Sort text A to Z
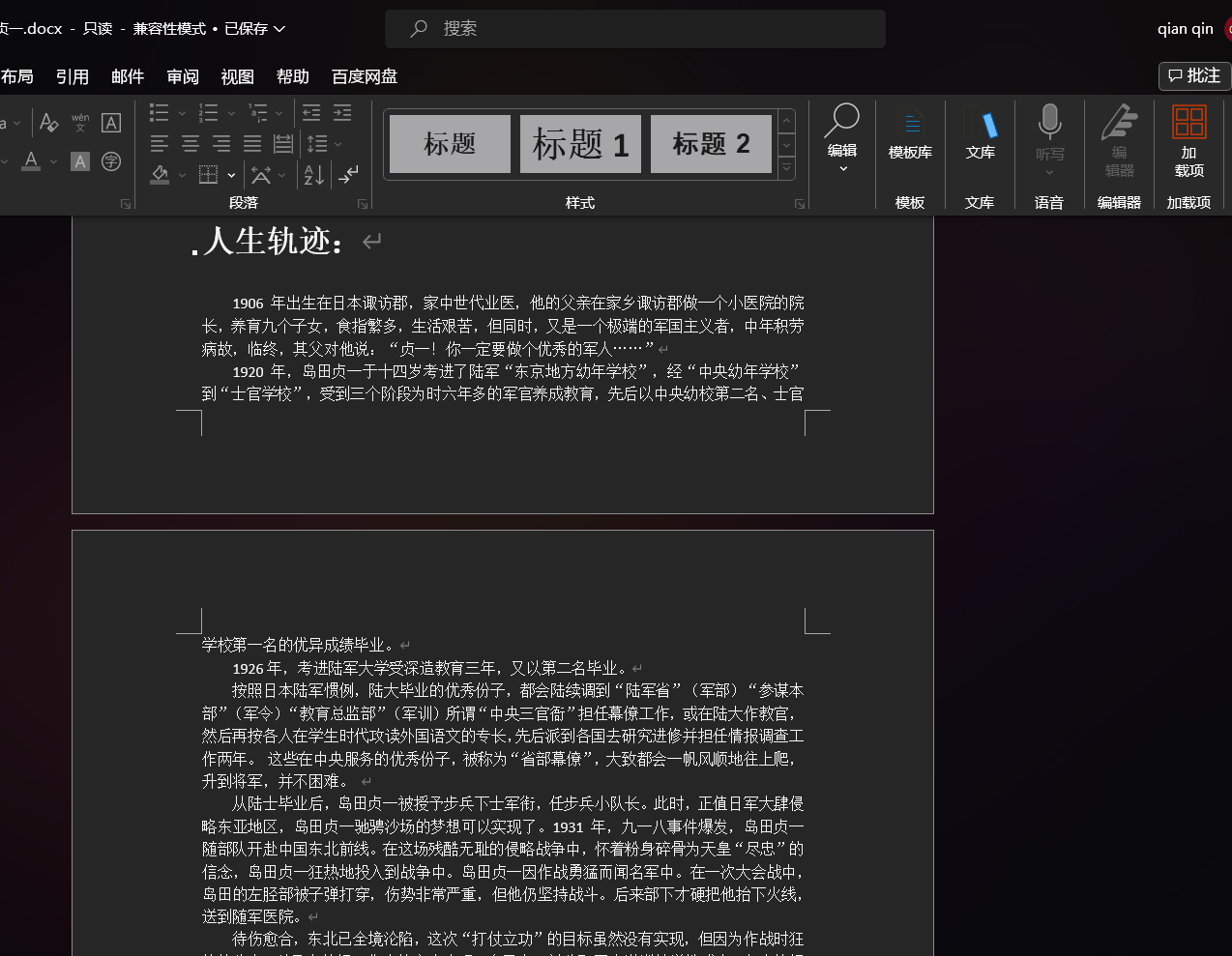The height and width of the screenshot is (956, 1232). tap(314, 175)
